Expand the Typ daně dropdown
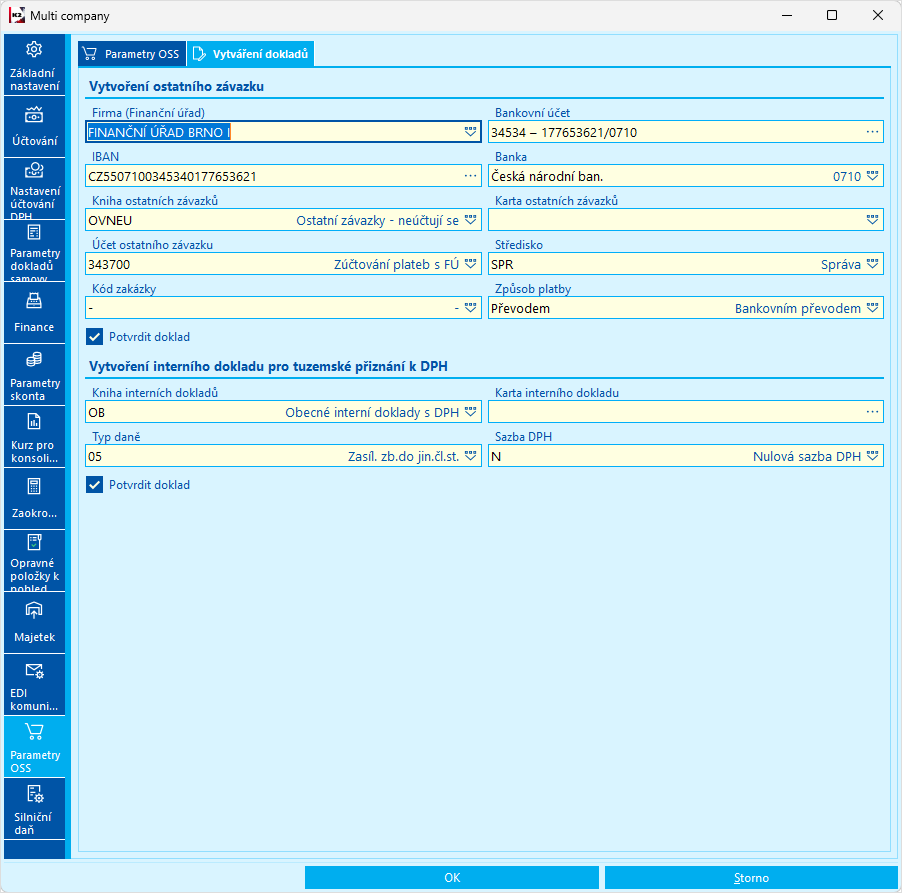The image size is (902, 893). click(x=471, y=456)
